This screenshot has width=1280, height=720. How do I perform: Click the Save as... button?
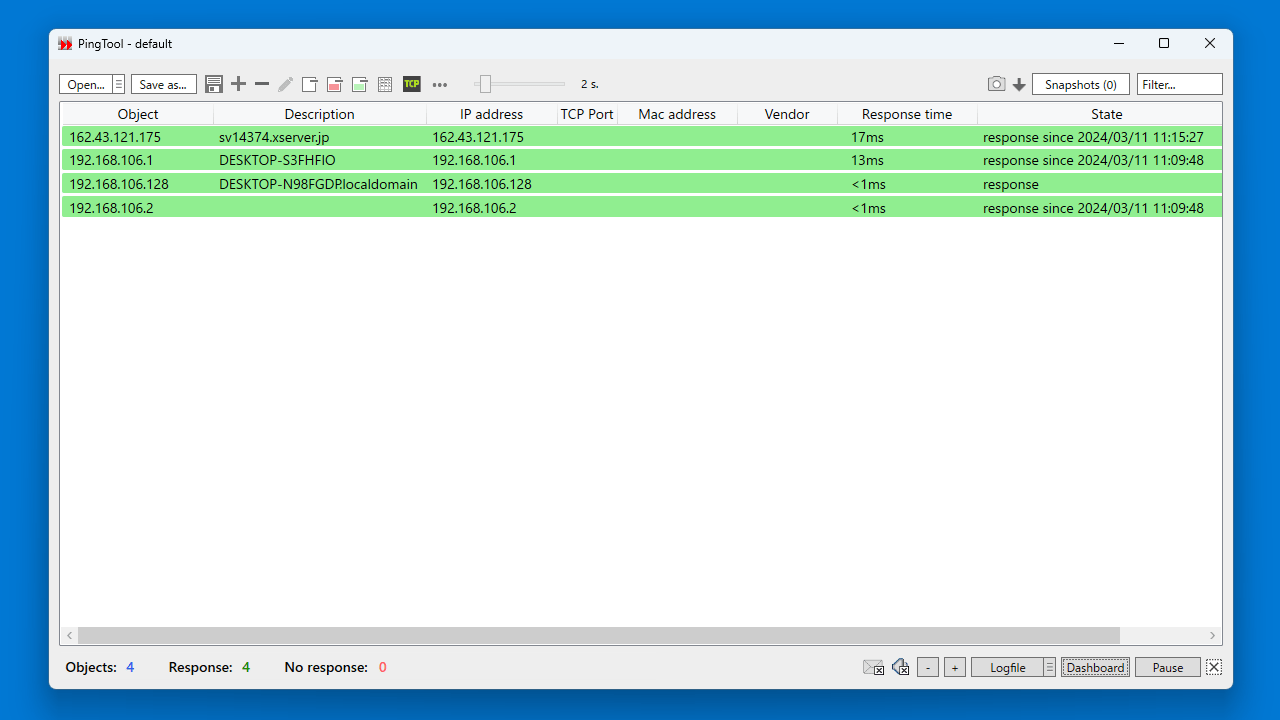[x=164, y=84]
